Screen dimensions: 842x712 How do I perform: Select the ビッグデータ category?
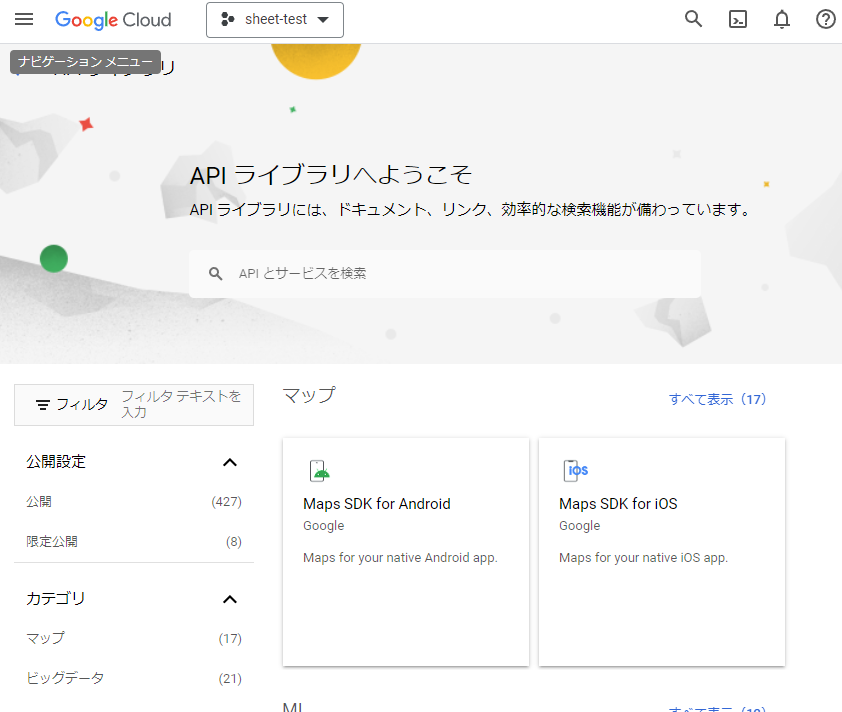tap(53, 678)
